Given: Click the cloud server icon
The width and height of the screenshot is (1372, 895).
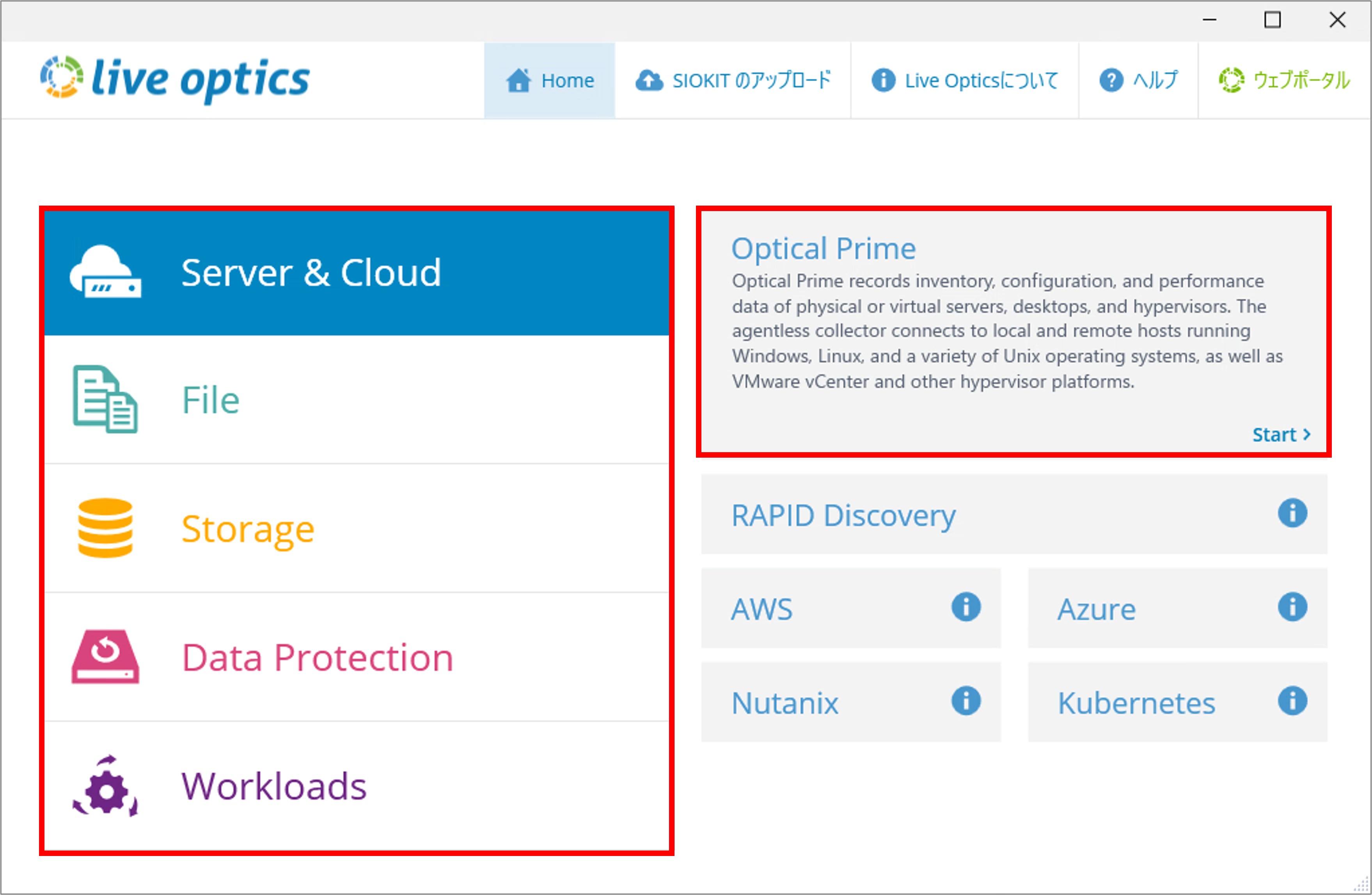Looking at the screenshot, I should click(105, 272).
